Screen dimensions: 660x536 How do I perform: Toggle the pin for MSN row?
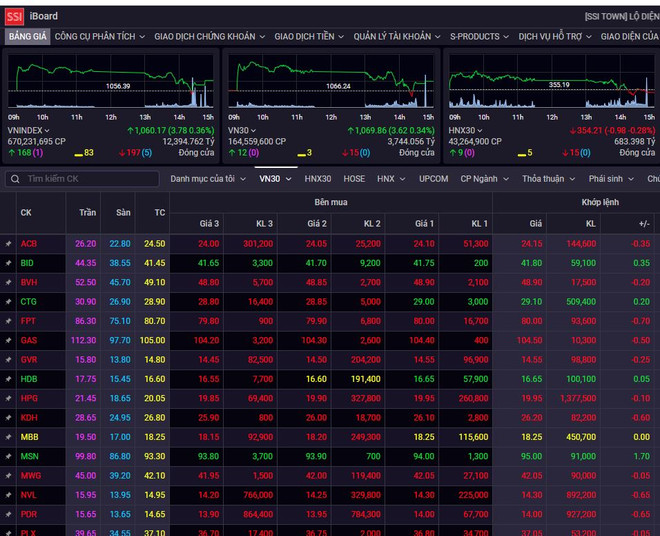tap(8, 456)
